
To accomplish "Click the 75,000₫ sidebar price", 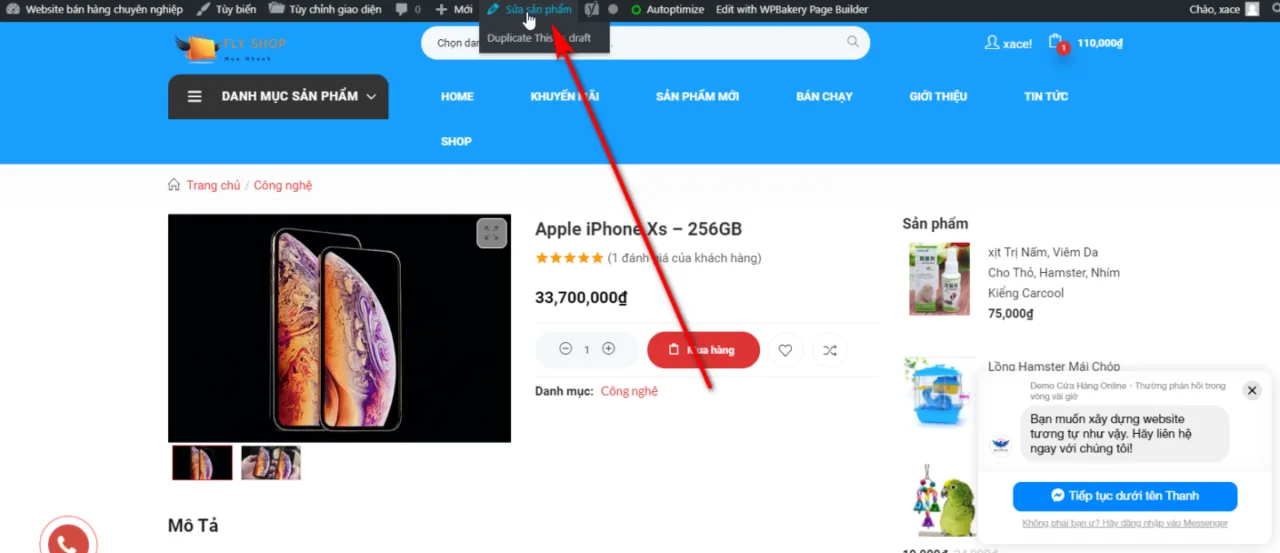I will [x=1010, y=313].
